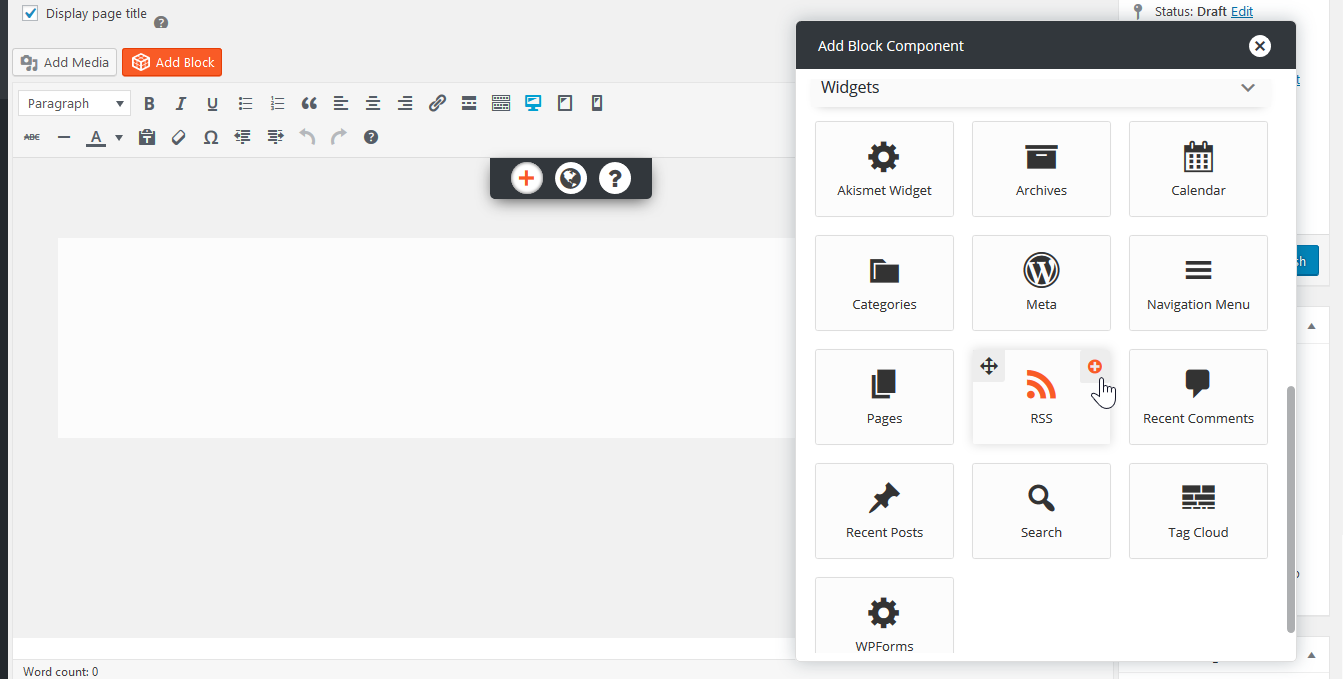Screen dimensions: 1343x679
Task: Select the Calendar widget block
Action: [x=1198, y=169]
